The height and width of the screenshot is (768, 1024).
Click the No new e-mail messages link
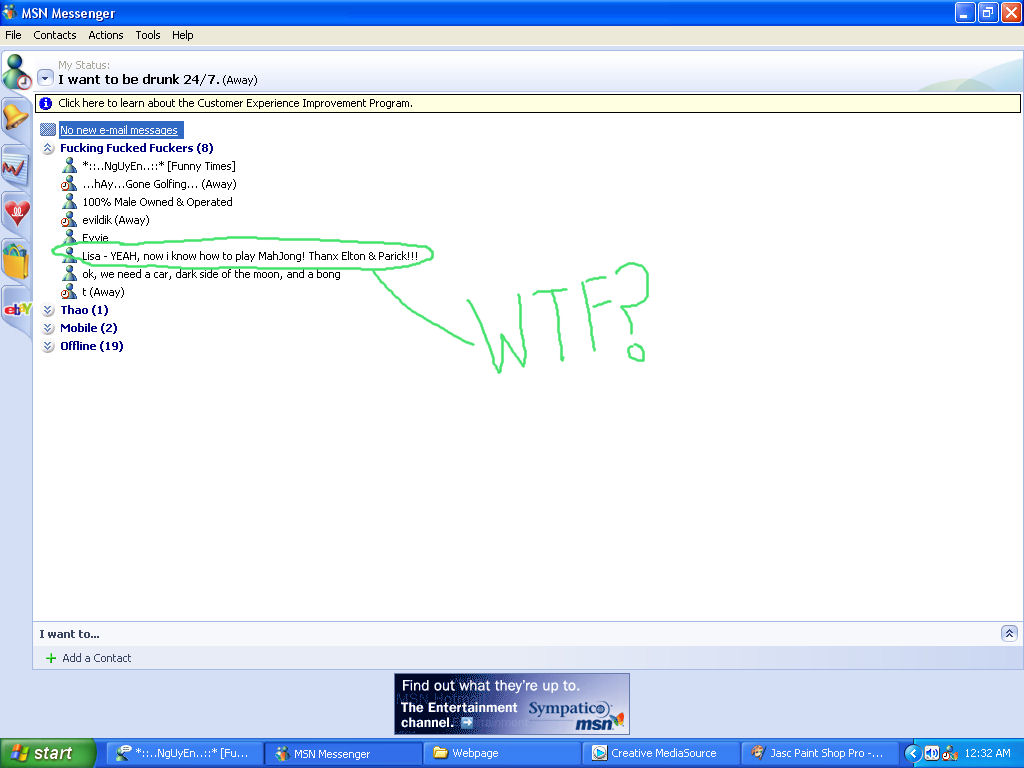(119, 130)
